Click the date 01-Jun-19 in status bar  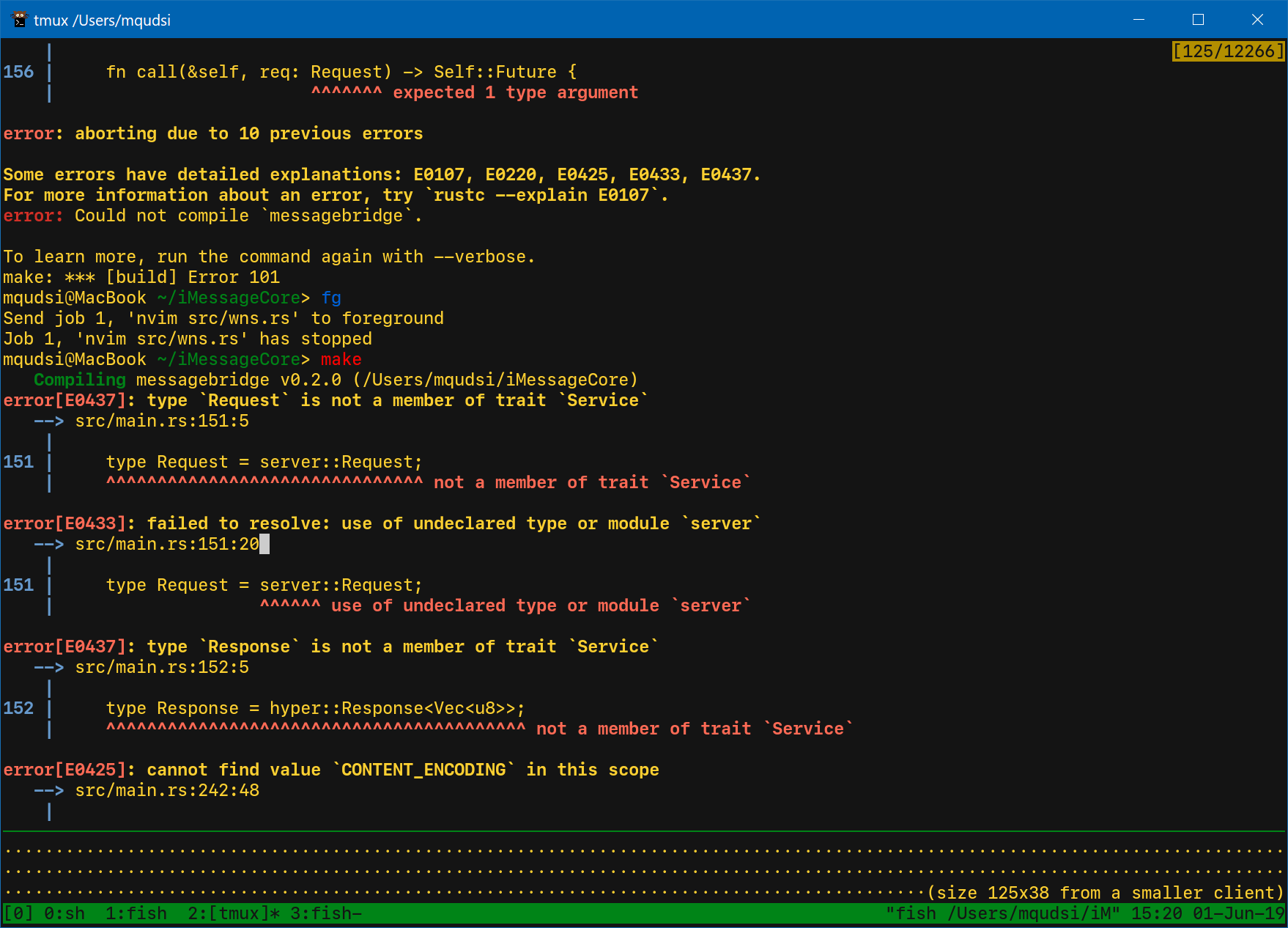click(x=1239, y=913)
